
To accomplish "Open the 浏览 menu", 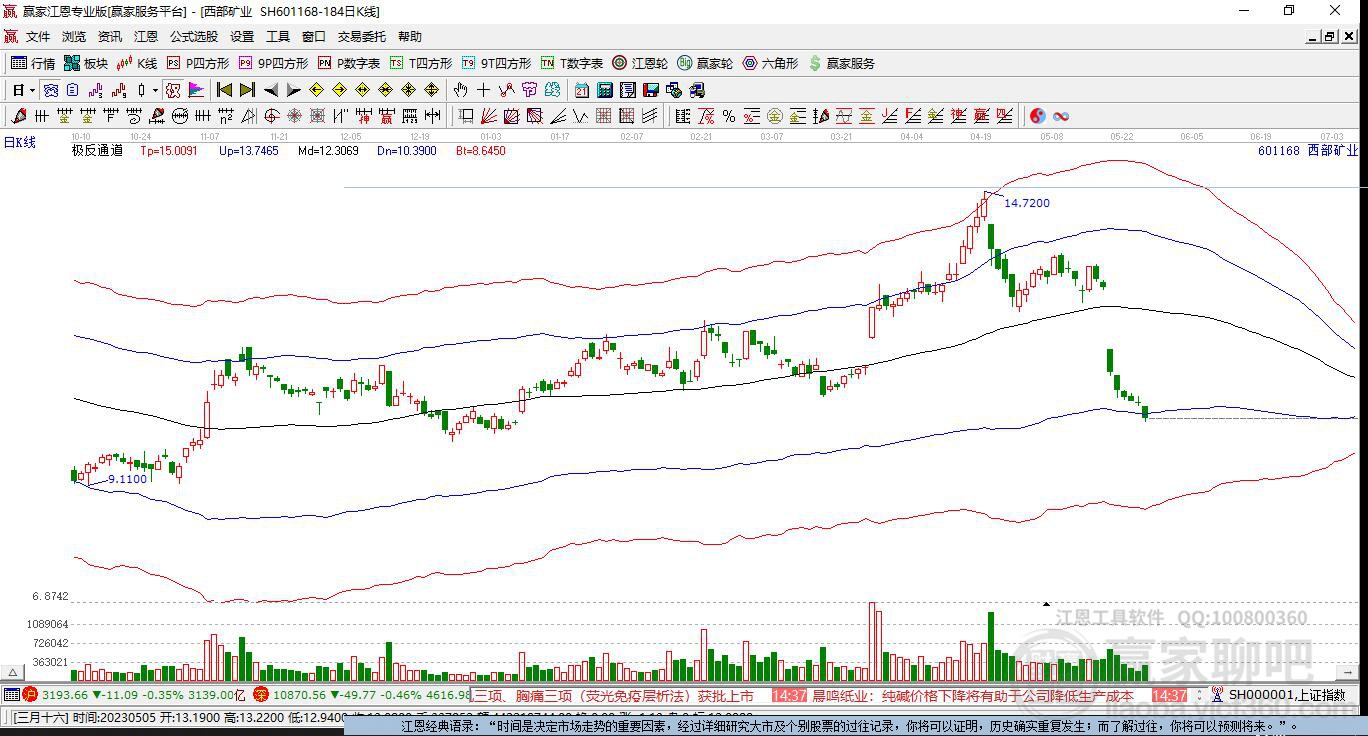I will tap(74, 36).
